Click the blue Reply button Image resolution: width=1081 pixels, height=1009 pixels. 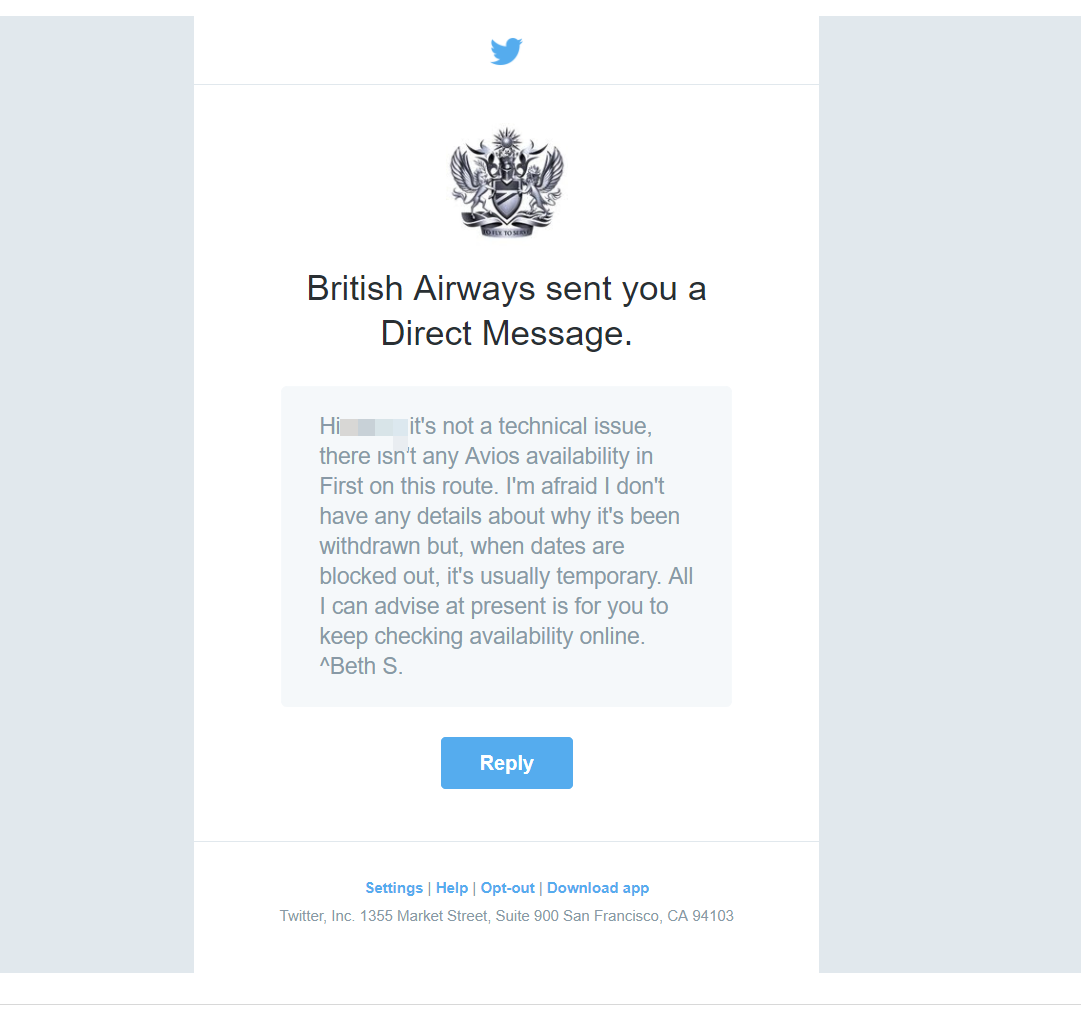click(x=507, y=763)
